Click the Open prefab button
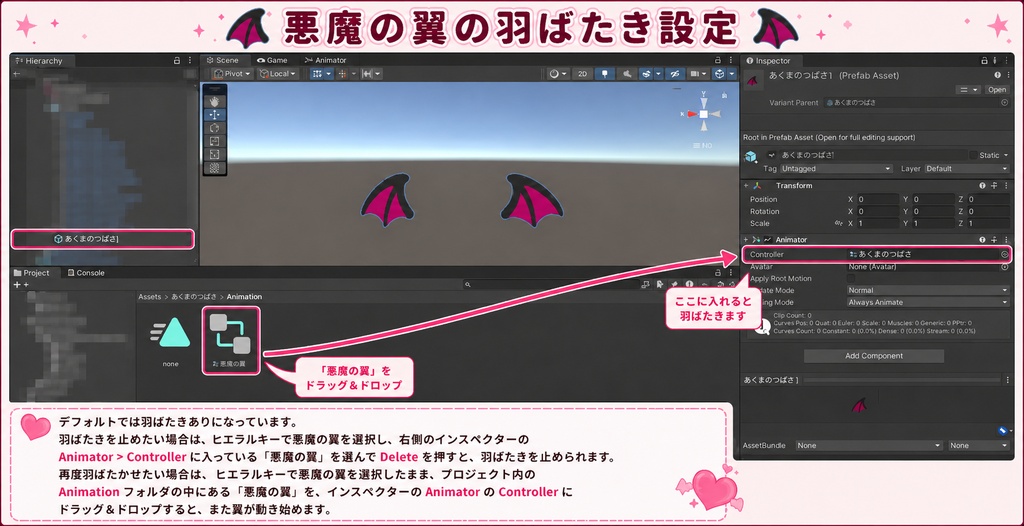 pyautogui.click(x=997, y=90)
